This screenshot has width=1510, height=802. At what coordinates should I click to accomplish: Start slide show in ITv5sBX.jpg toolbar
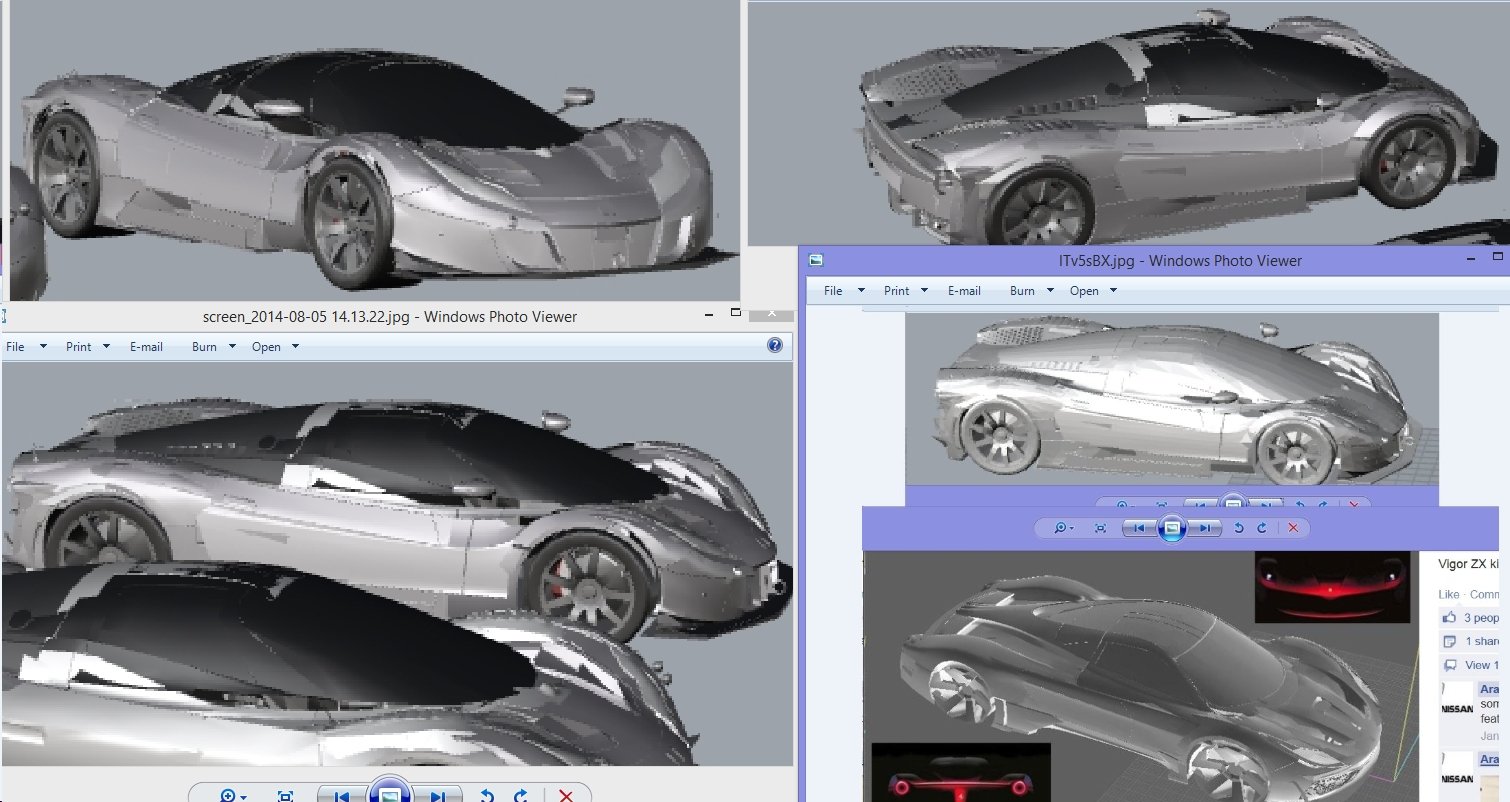[1172, 526]
